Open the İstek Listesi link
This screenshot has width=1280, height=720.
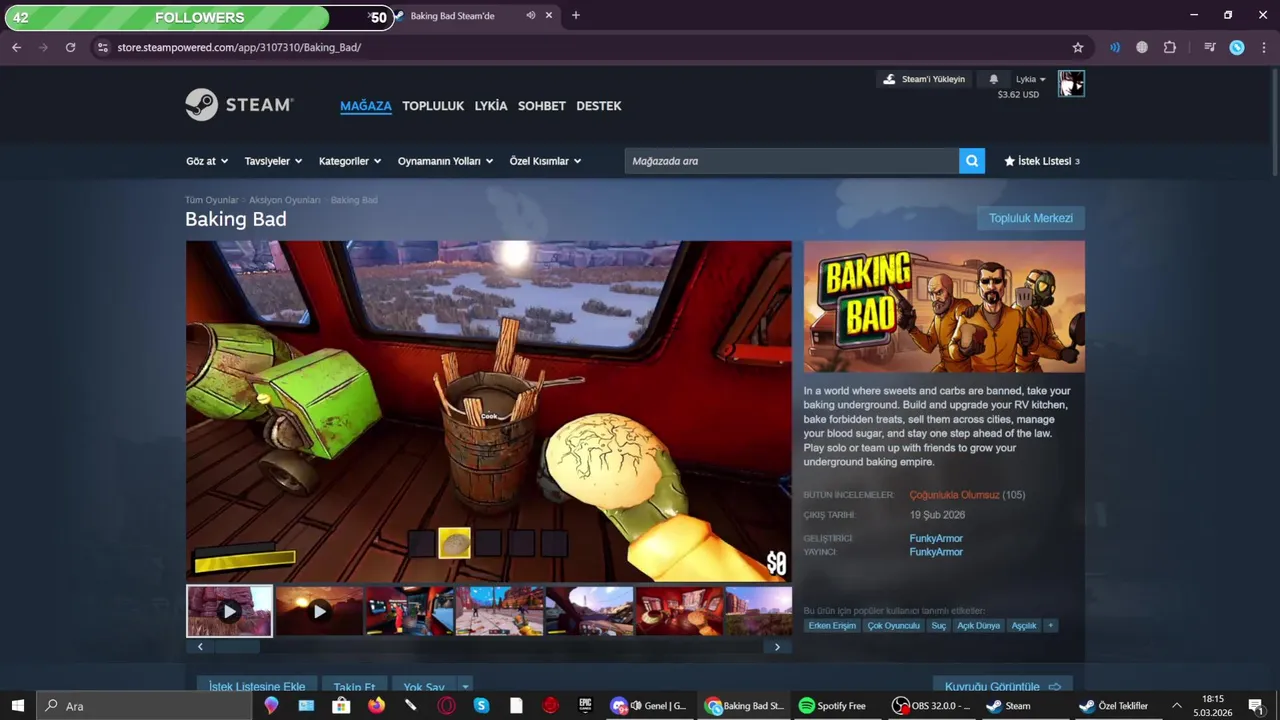(x=1042, y=161)
